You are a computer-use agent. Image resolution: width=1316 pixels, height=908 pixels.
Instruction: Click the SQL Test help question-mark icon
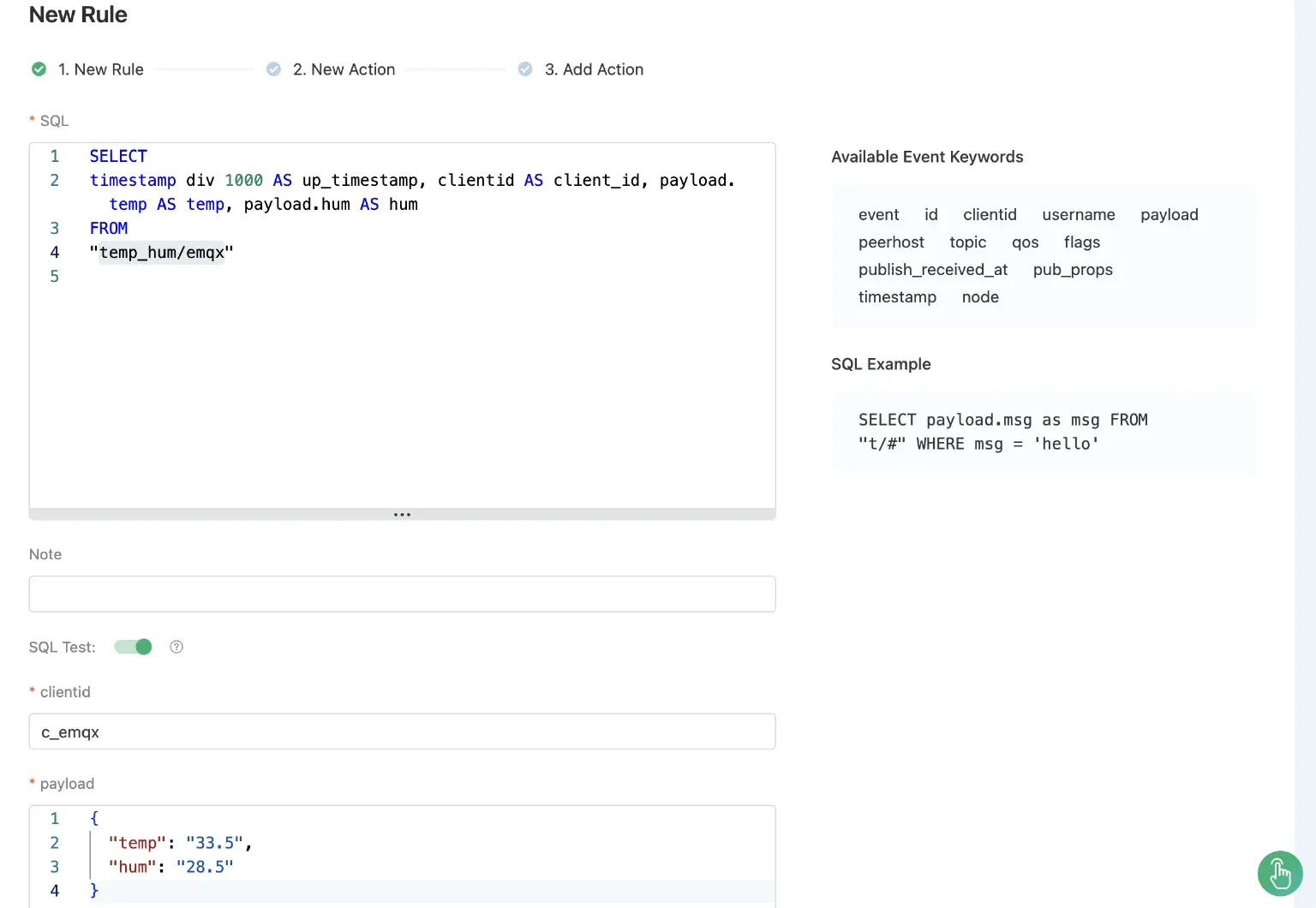176,648
